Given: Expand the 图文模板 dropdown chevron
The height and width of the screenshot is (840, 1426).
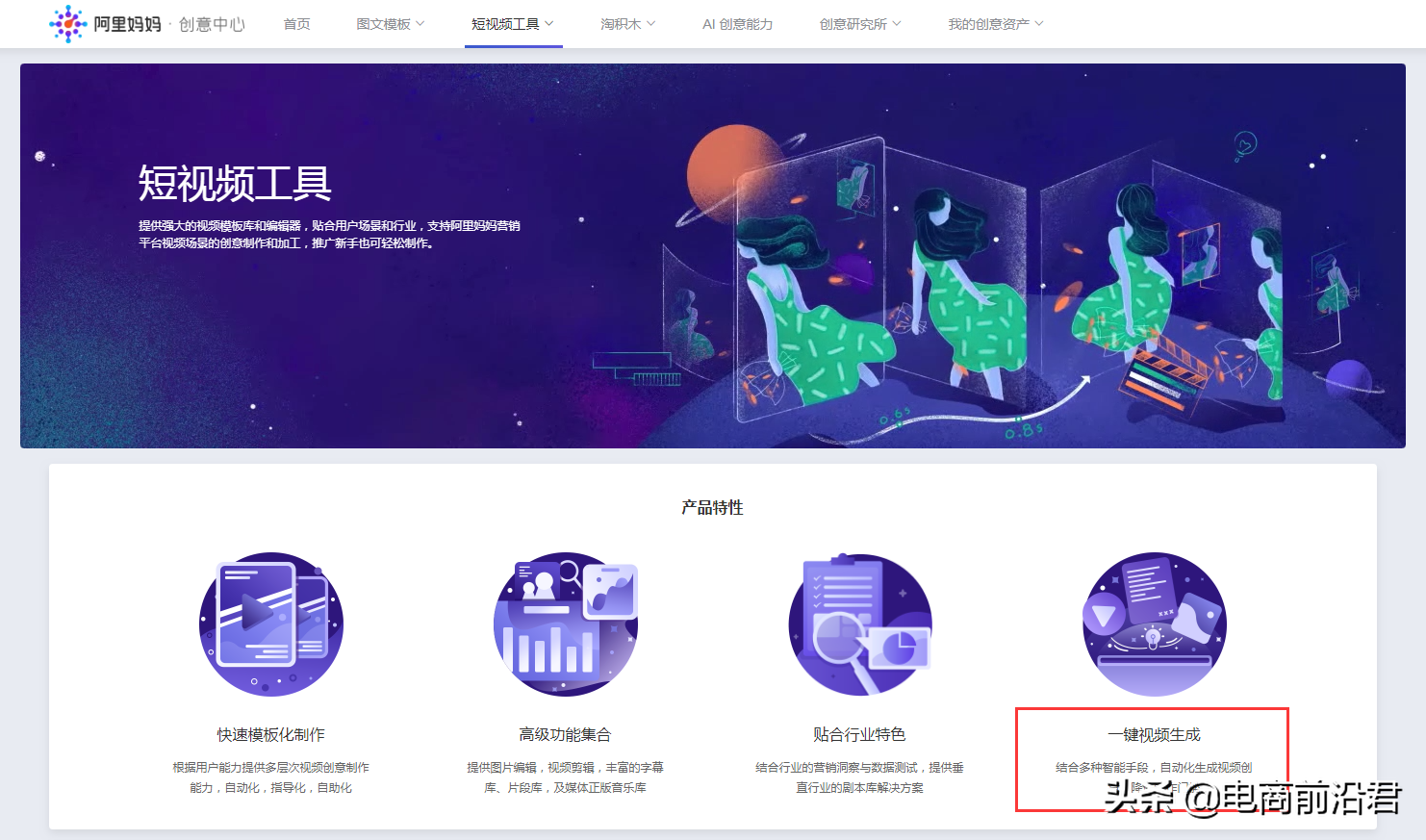Looking at the screenshot, I should click(420, 23).
